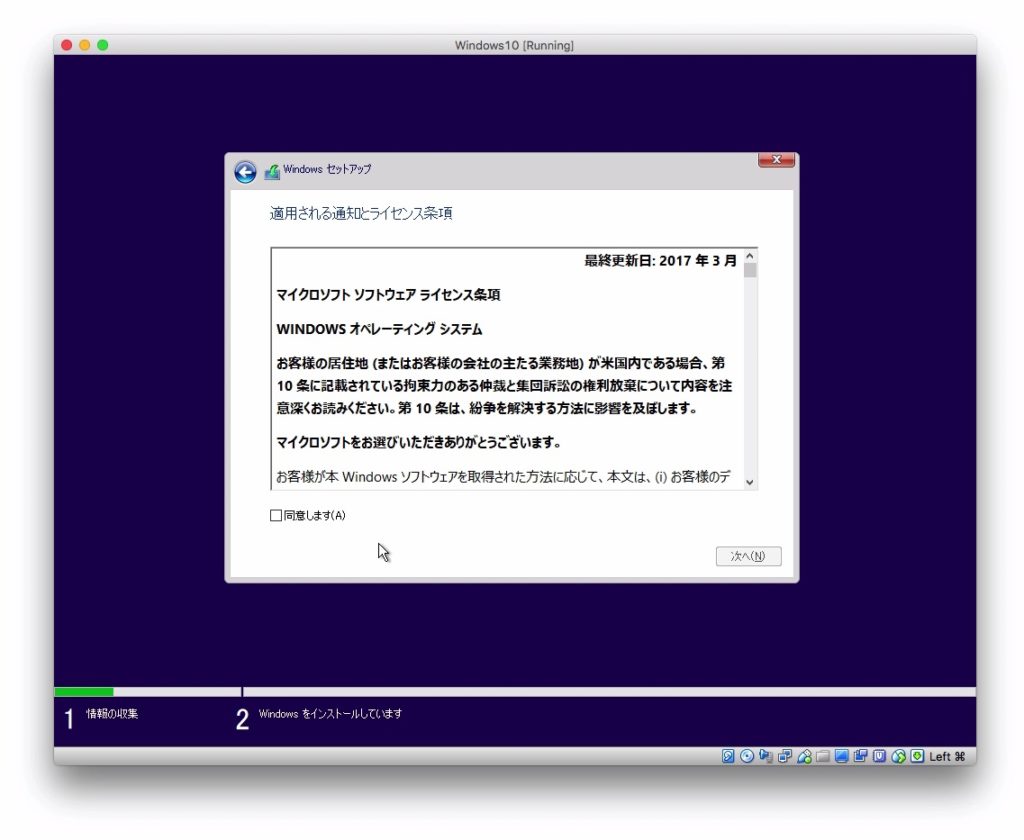Click the Windows をインストールしています step label
The image size is (1024, 840).
330,714
